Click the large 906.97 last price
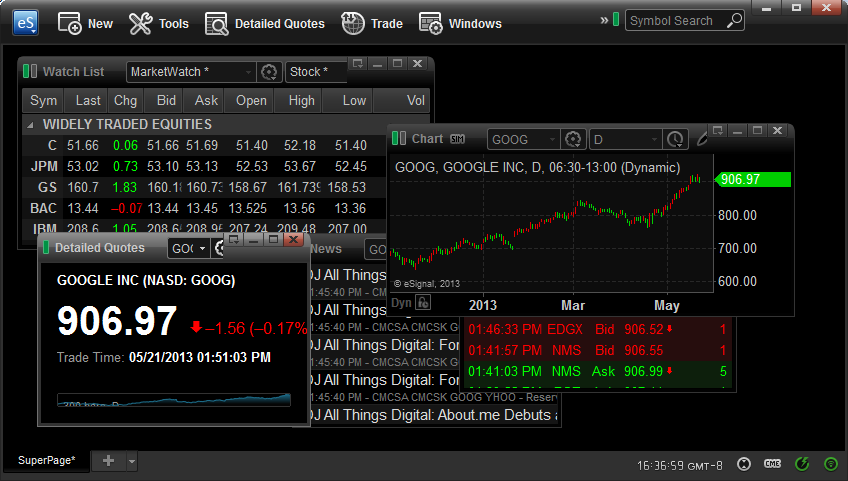Viewport: 848px width, 481px height. click(117, 321)
